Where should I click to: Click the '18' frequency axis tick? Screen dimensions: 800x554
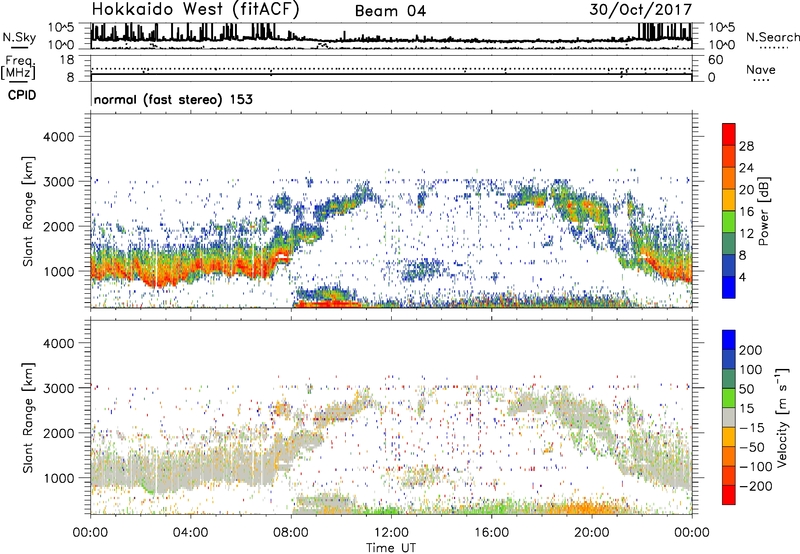coord(67,60)
